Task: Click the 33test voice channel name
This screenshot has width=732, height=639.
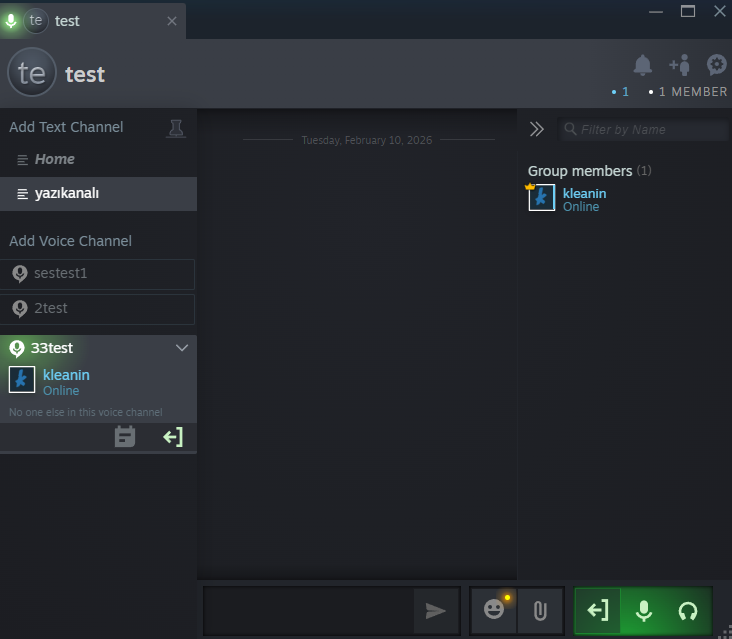Action: tap(52, 348)
